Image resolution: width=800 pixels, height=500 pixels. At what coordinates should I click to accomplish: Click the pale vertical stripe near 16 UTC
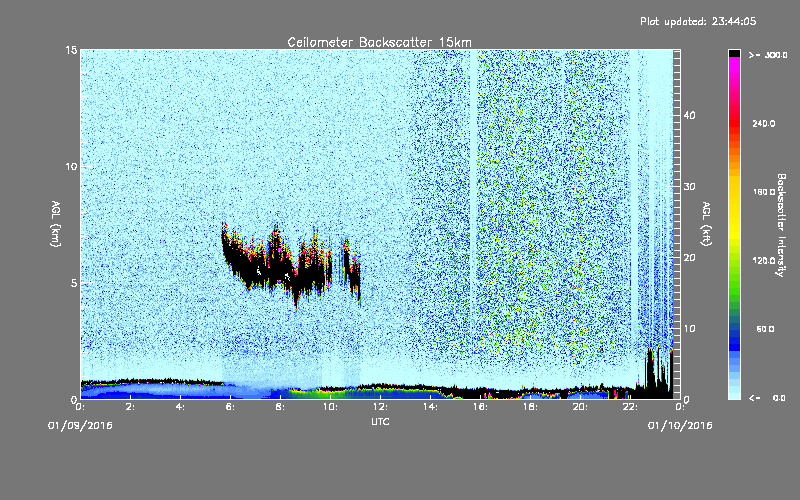click(x=473, y=204)
